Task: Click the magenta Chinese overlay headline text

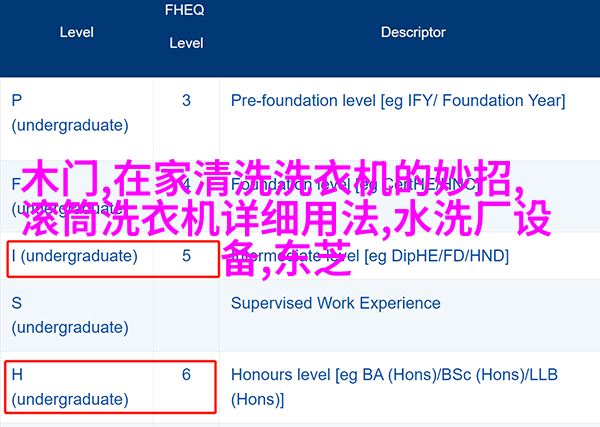Action: point(286,218)
